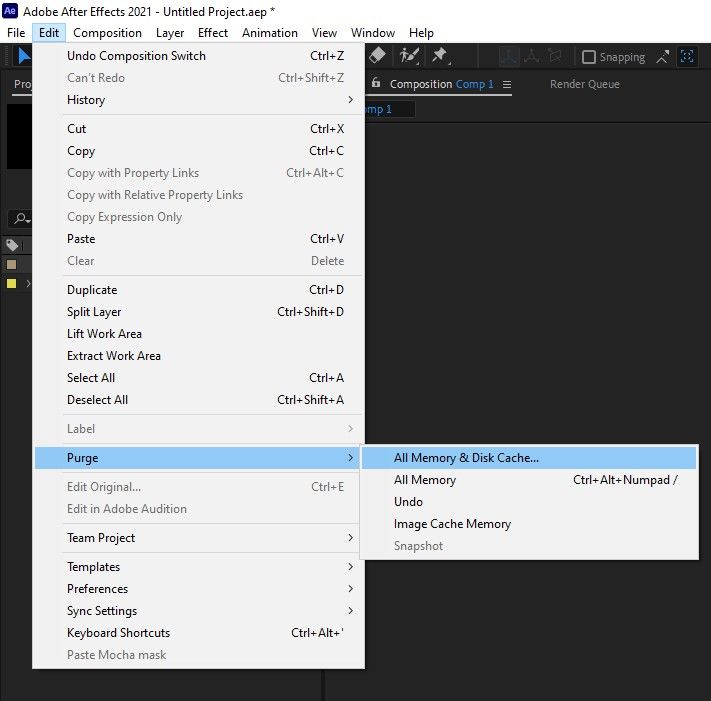Expand the Team Project submenu

[351, 538]
